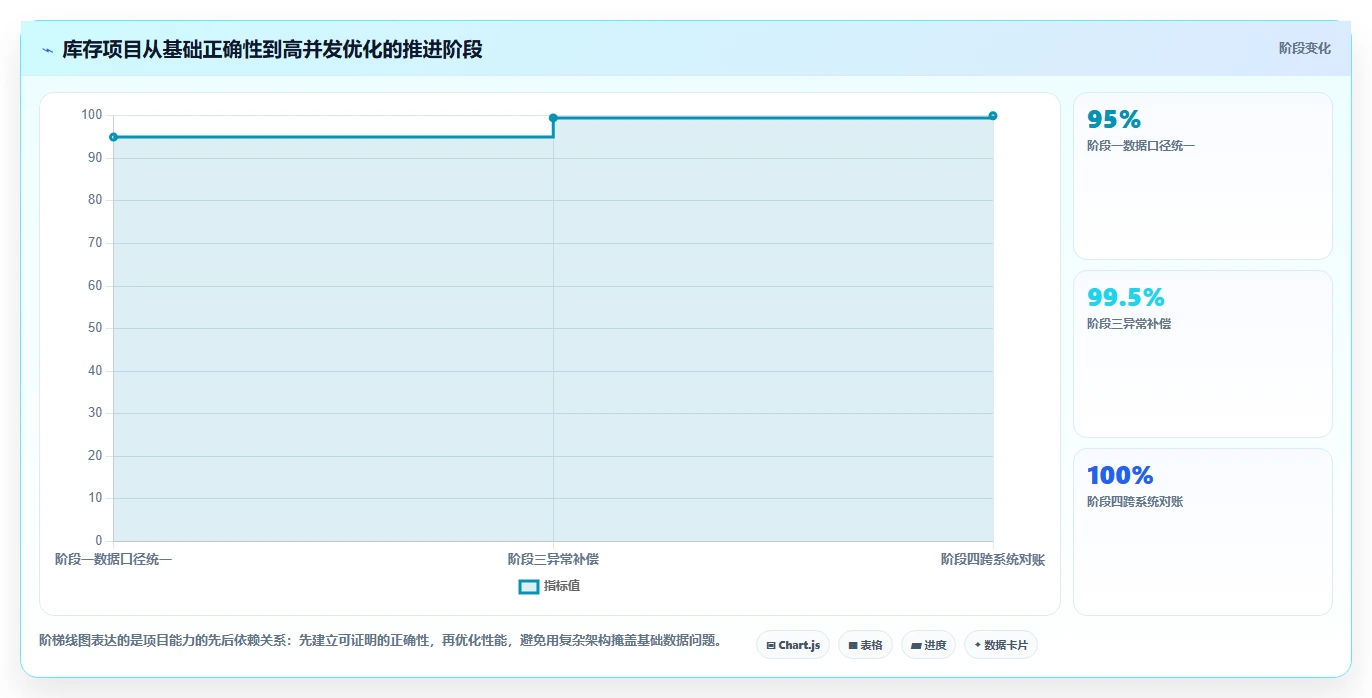Click the 阶段四跨系统对账 card label
The width and height of the screenshot is (1372, 698).
pyautogui.click(x=1135, y=502)
